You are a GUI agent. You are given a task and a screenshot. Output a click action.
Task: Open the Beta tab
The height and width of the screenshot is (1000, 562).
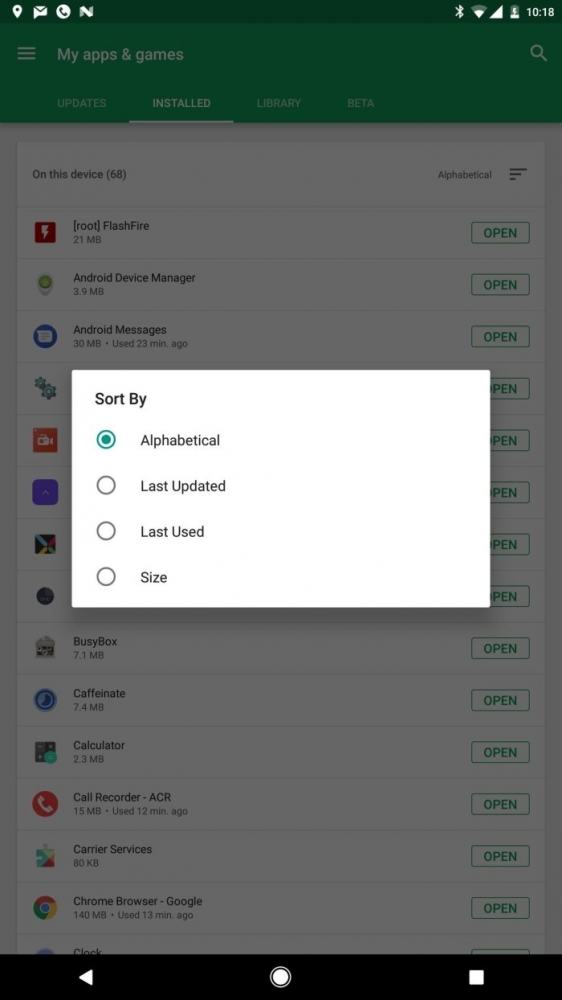360,103
